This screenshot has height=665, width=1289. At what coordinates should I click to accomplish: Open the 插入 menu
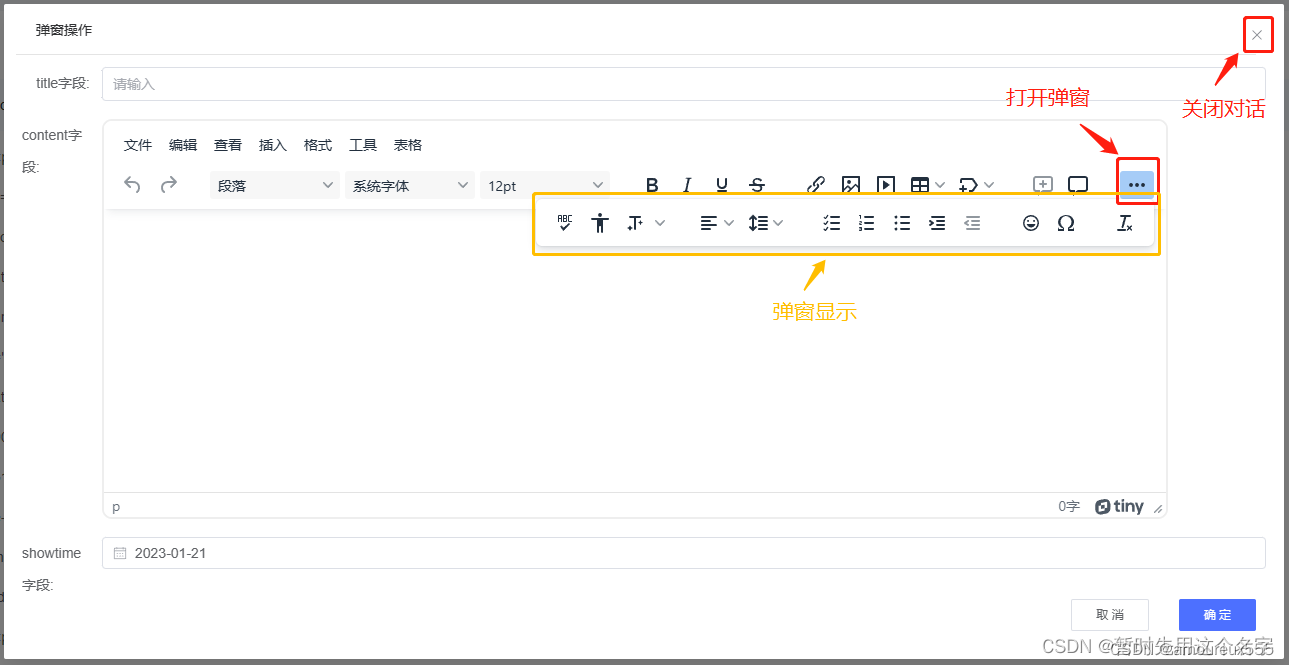tap(272, 144)
